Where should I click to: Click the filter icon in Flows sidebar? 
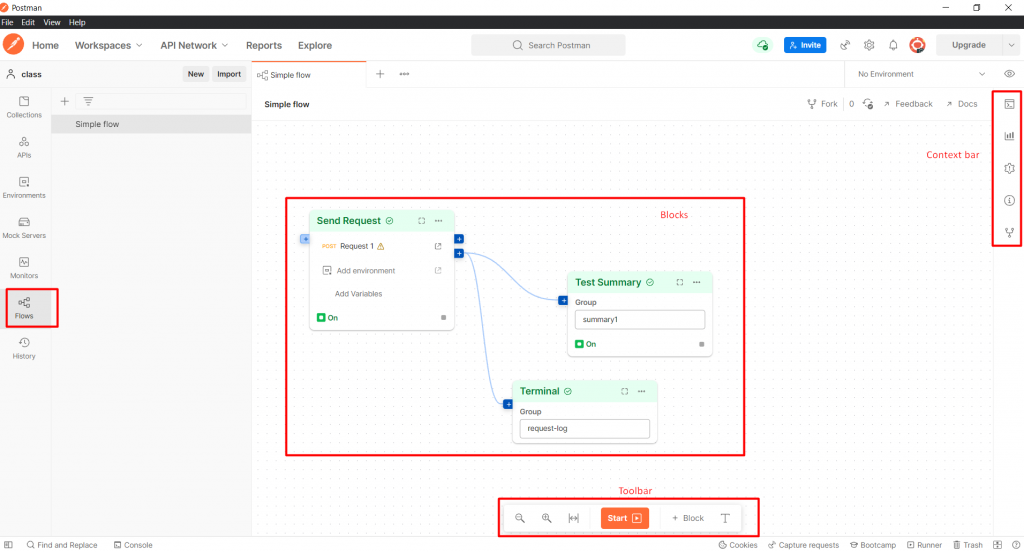point(88,101)
